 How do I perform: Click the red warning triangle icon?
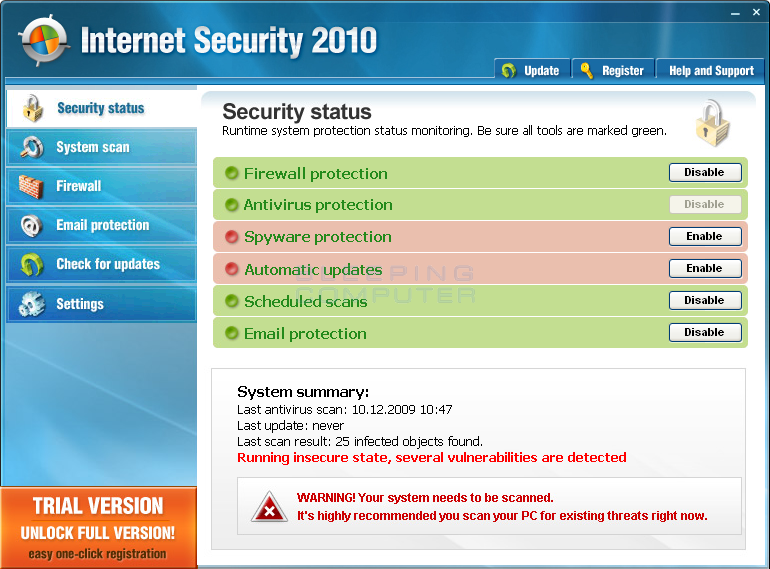pyautogui.click(x=269, y=507)
